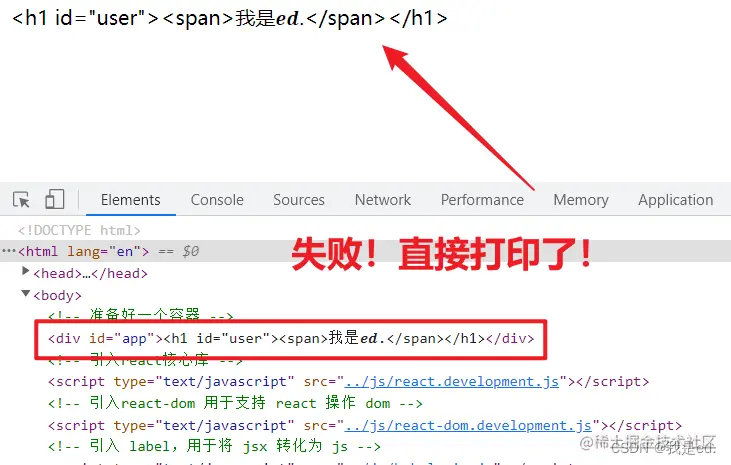Open the Console tab
Image resolution: width=731 pixels, height=465 pixels.
(x=217, y=200)
